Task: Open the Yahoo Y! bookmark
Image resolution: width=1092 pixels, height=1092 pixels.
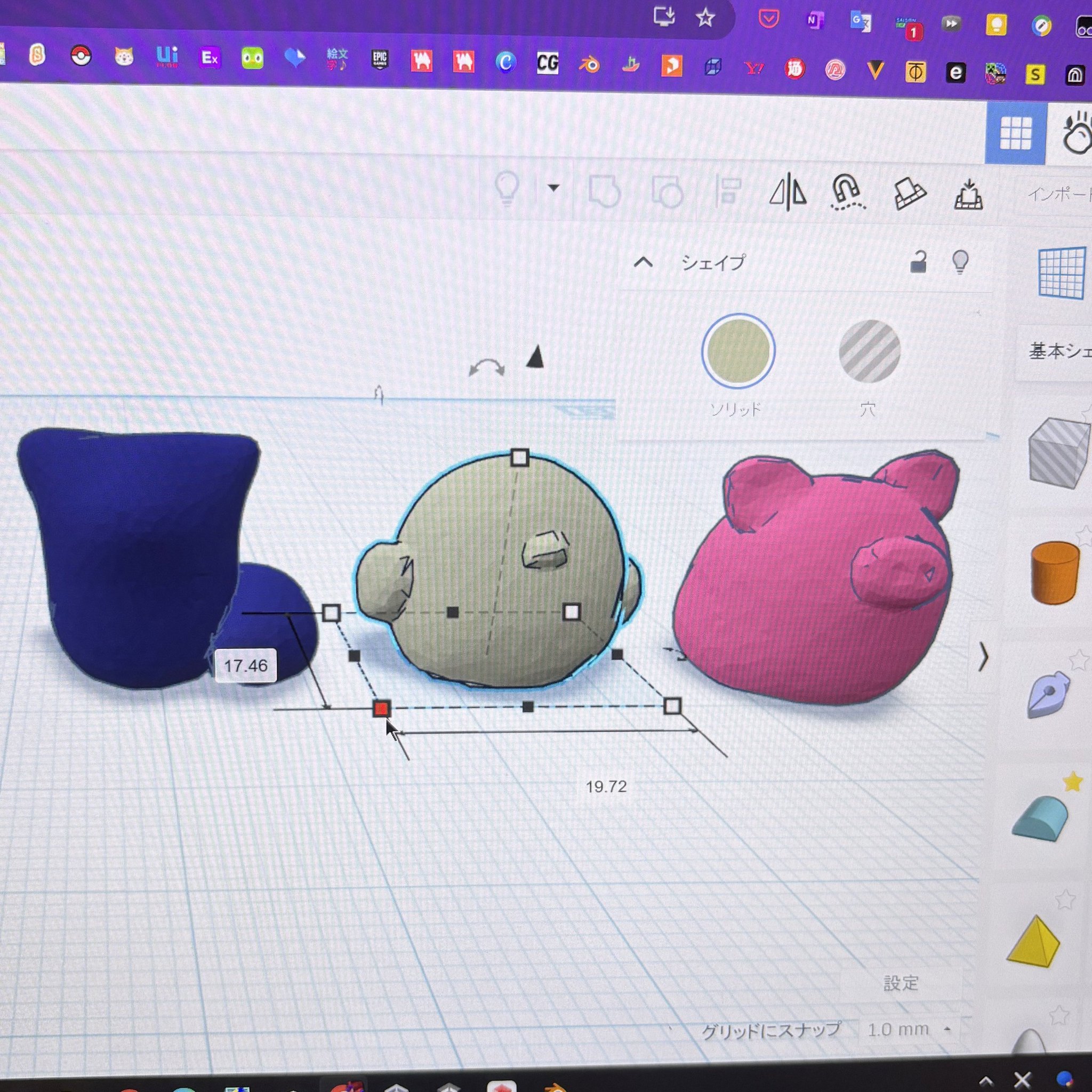Action: tap(754, 69)
